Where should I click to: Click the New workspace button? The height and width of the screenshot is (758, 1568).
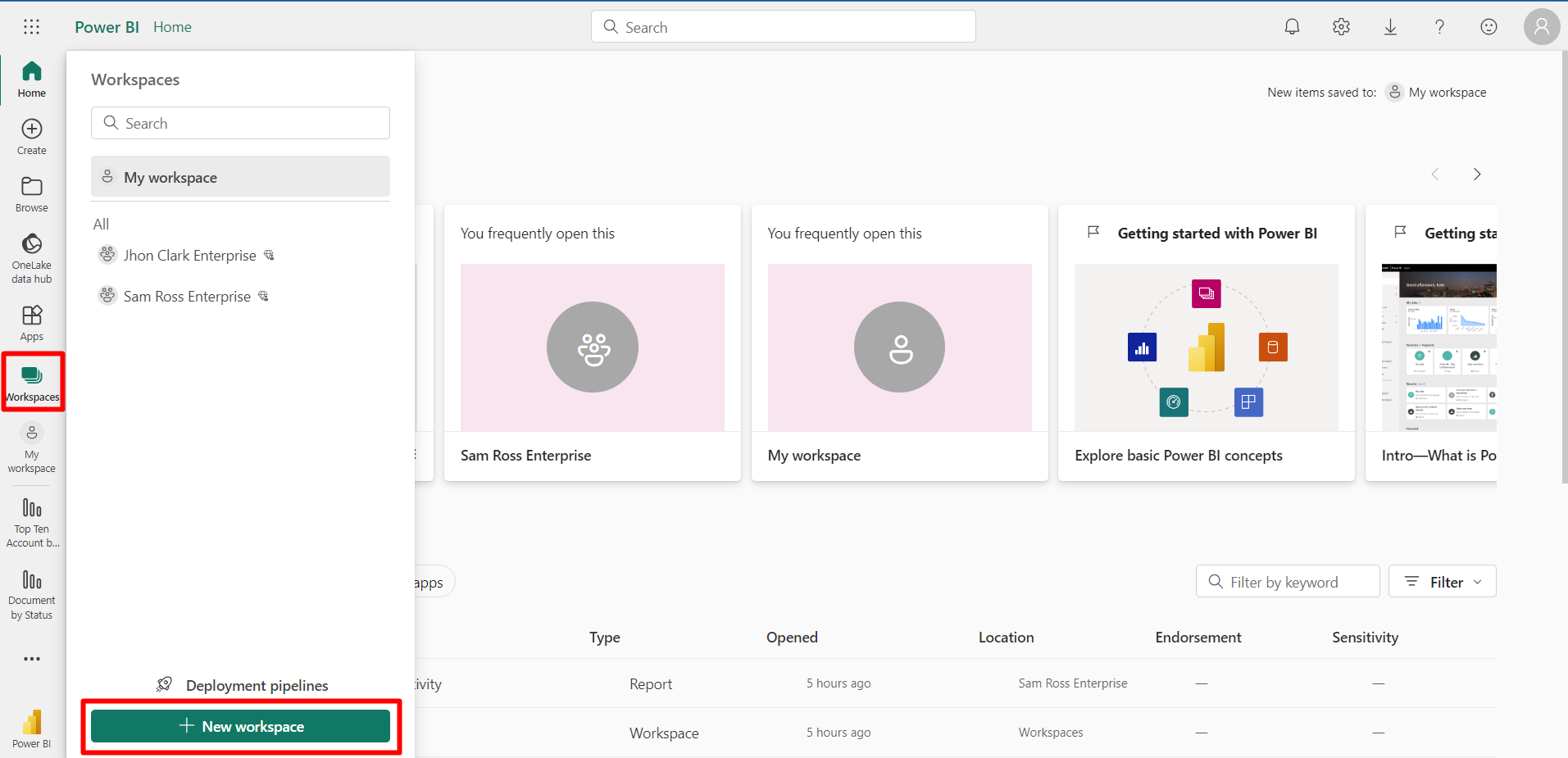[240, 726]
